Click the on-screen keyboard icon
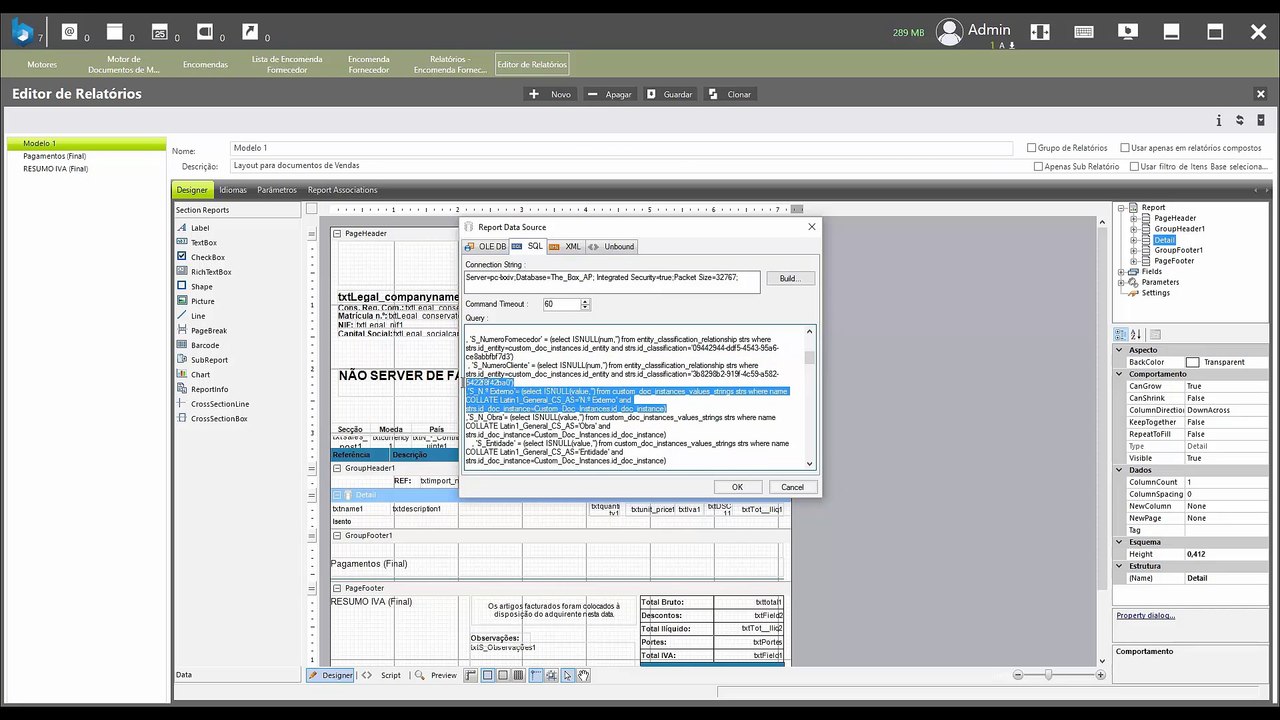The image size is (1280, 720). (x=1083, y=32)
